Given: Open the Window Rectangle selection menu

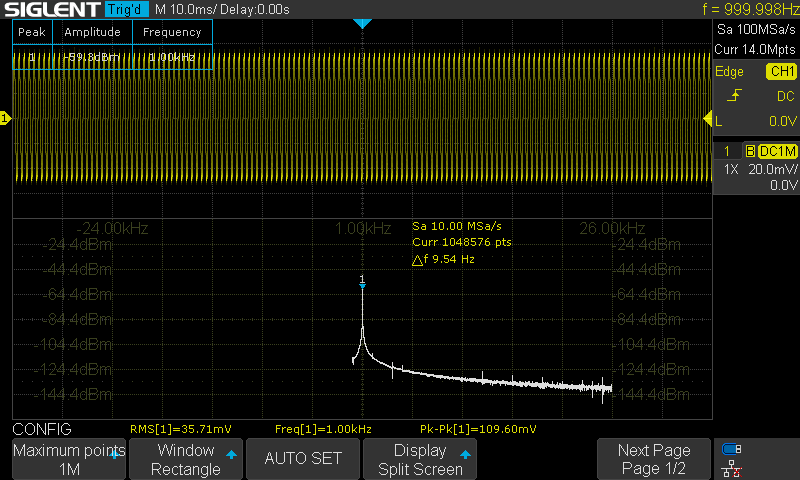Looking at the screenshot, I should [186, 459].
